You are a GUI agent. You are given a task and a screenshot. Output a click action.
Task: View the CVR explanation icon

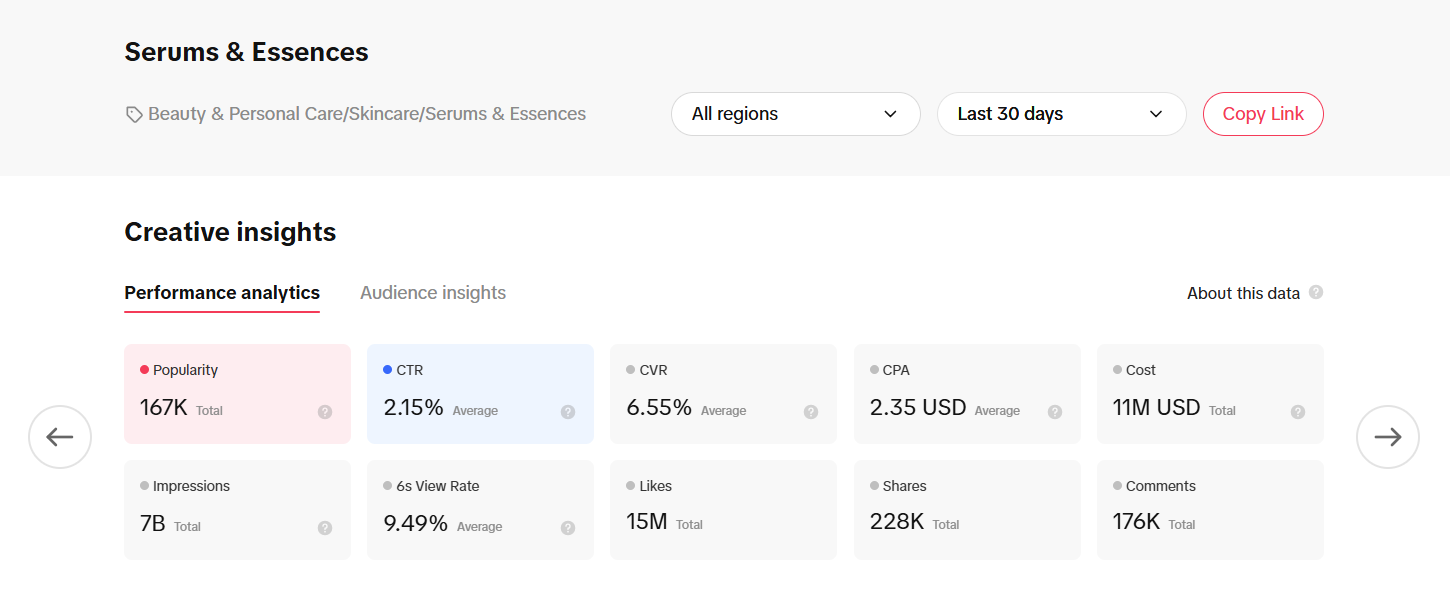[810, 411]
